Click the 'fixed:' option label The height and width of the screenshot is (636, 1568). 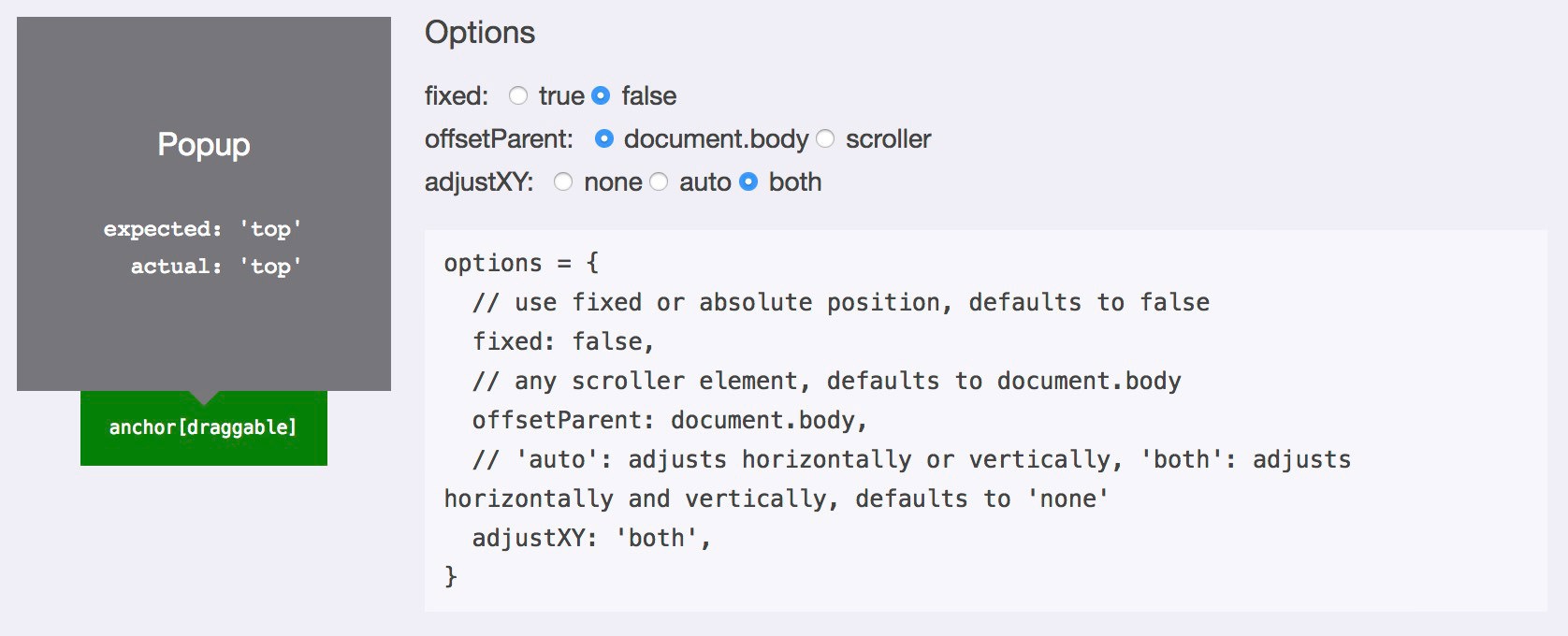[457, 95]
